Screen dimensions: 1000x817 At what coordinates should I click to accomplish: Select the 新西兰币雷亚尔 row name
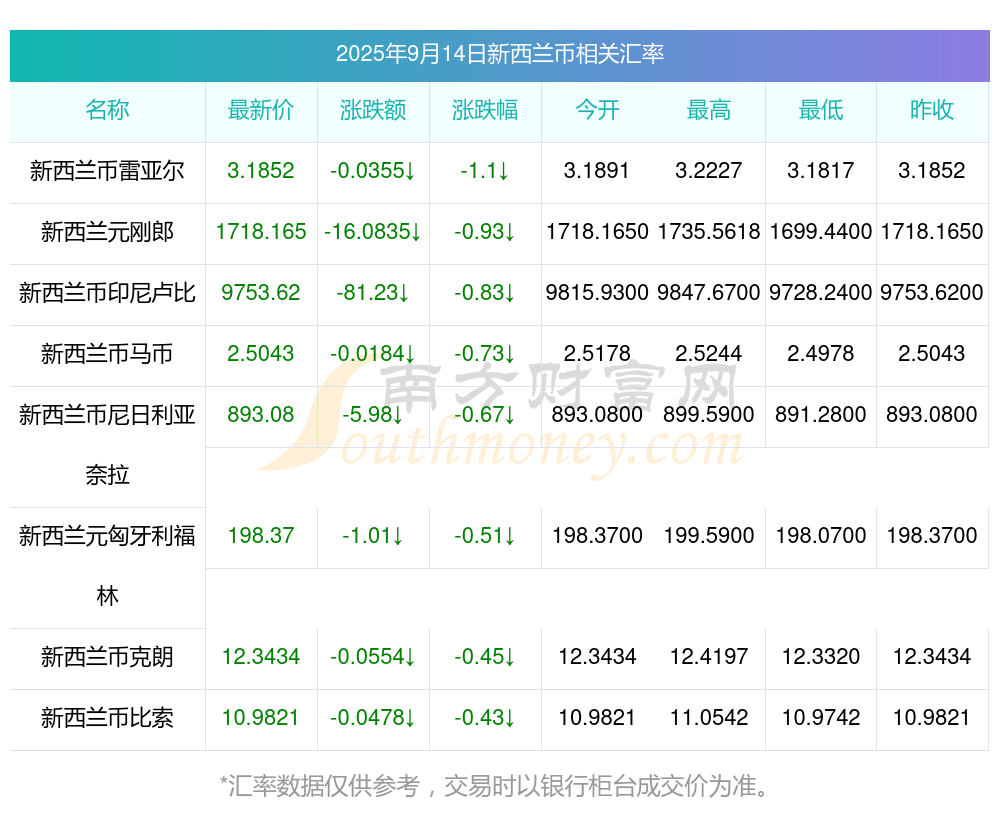[107, 171]
